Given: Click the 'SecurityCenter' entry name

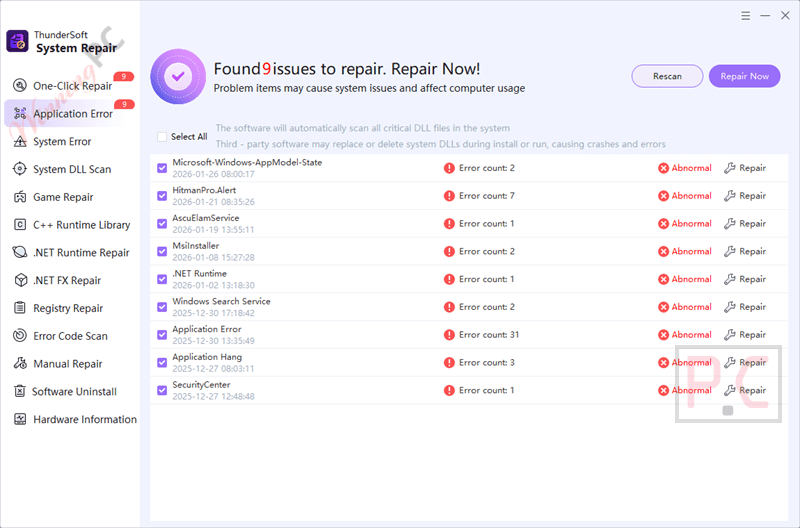Looking at the screenshot, I should pos(201,385).
